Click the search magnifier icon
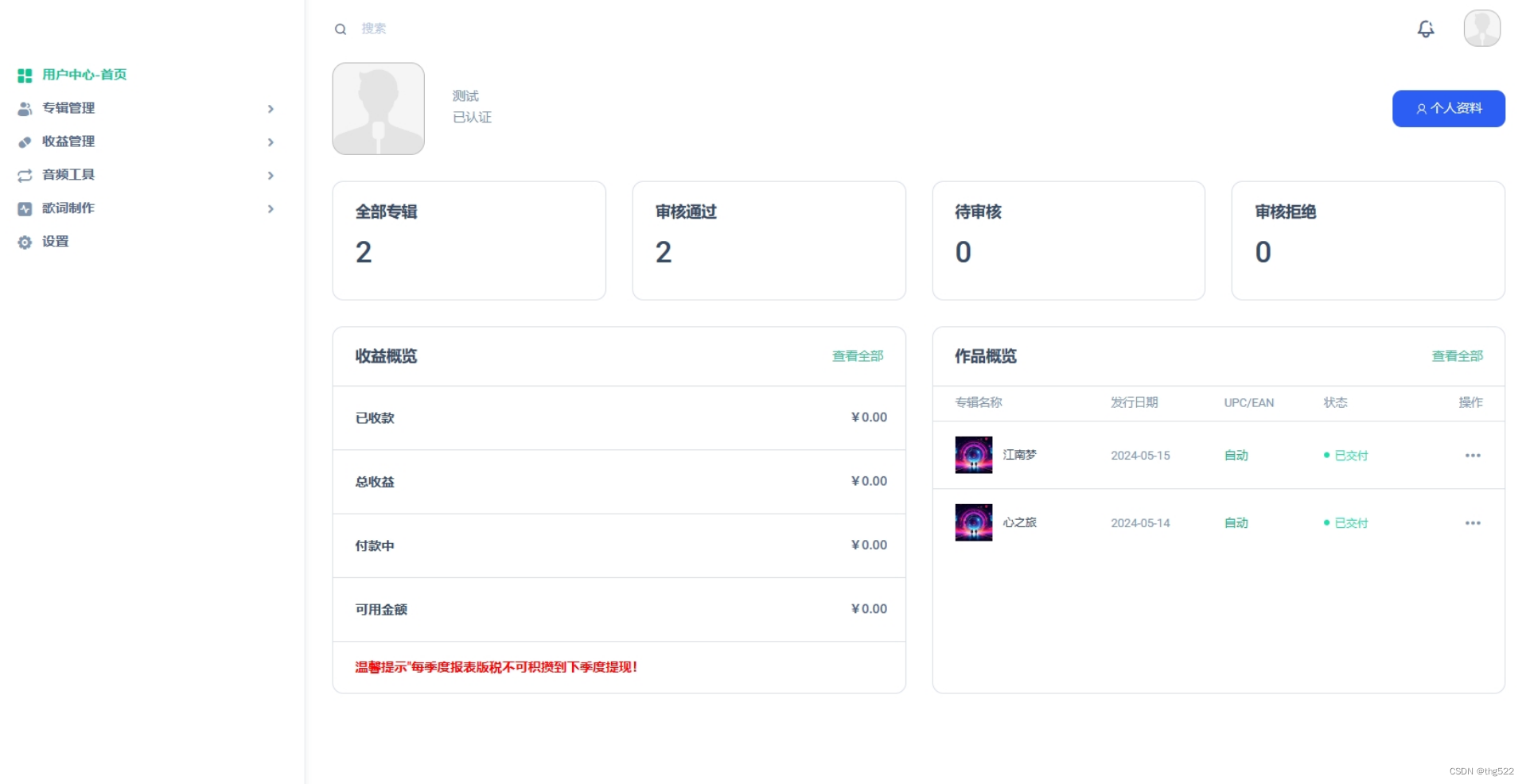This screenshot has height=784, width=1526. (x=341, y=29)
